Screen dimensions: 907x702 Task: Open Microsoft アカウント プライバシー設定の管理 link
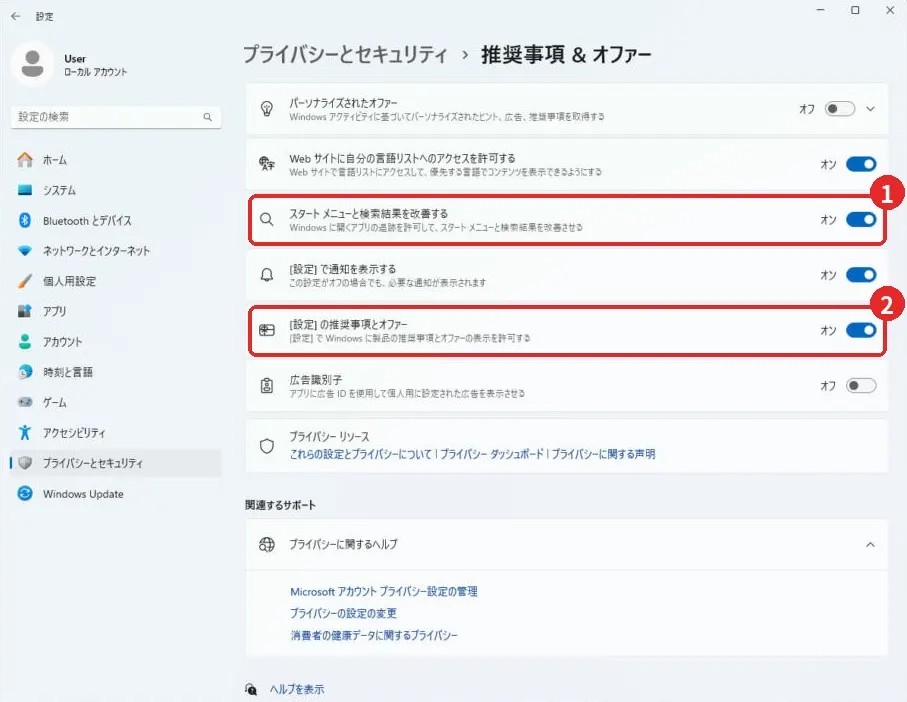coord(384,592)
